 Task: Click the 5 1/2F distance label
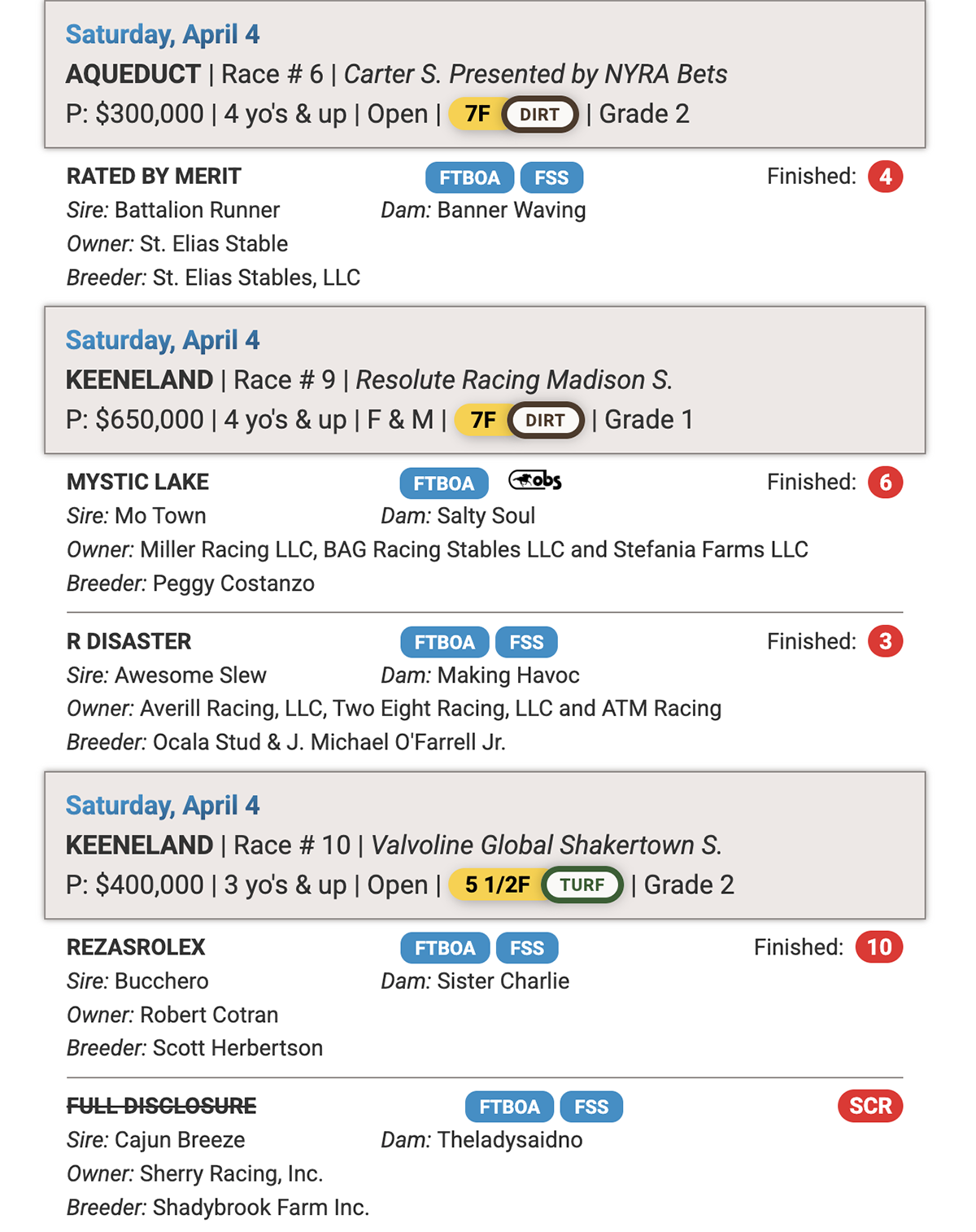click(497, 885)
